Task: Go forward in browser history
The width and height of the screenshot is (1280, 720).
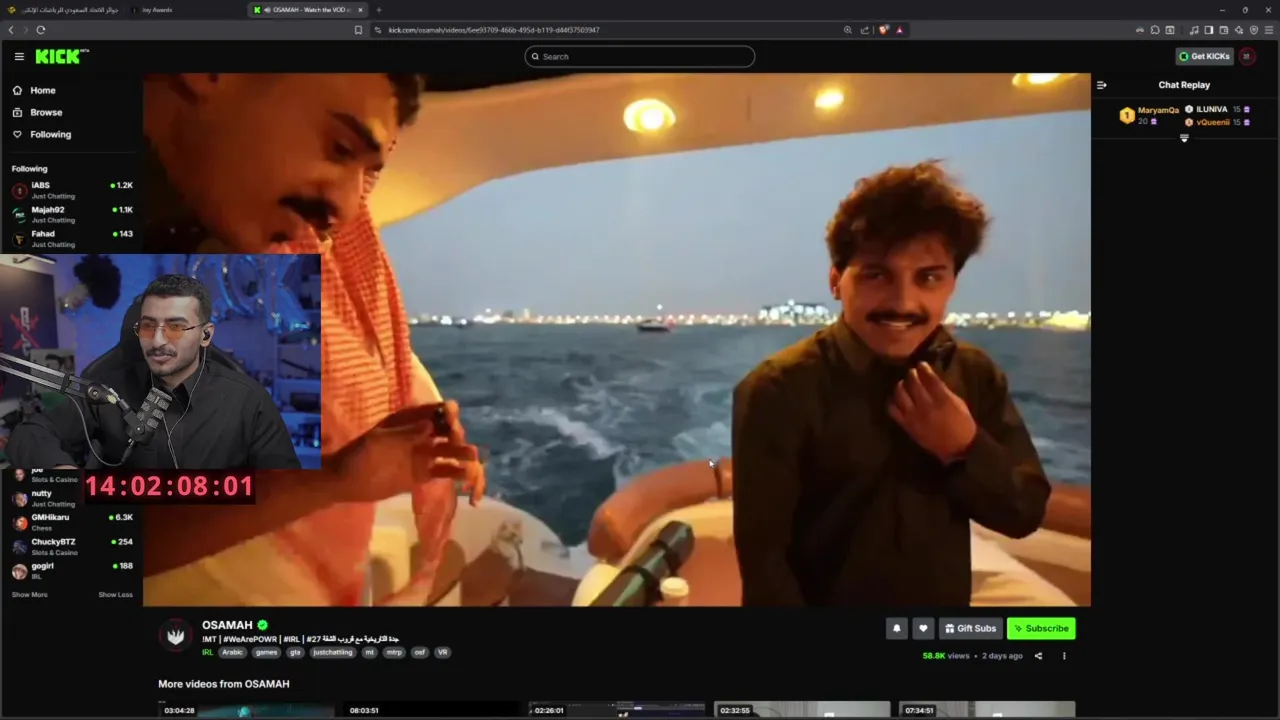Action: [27, 30]
